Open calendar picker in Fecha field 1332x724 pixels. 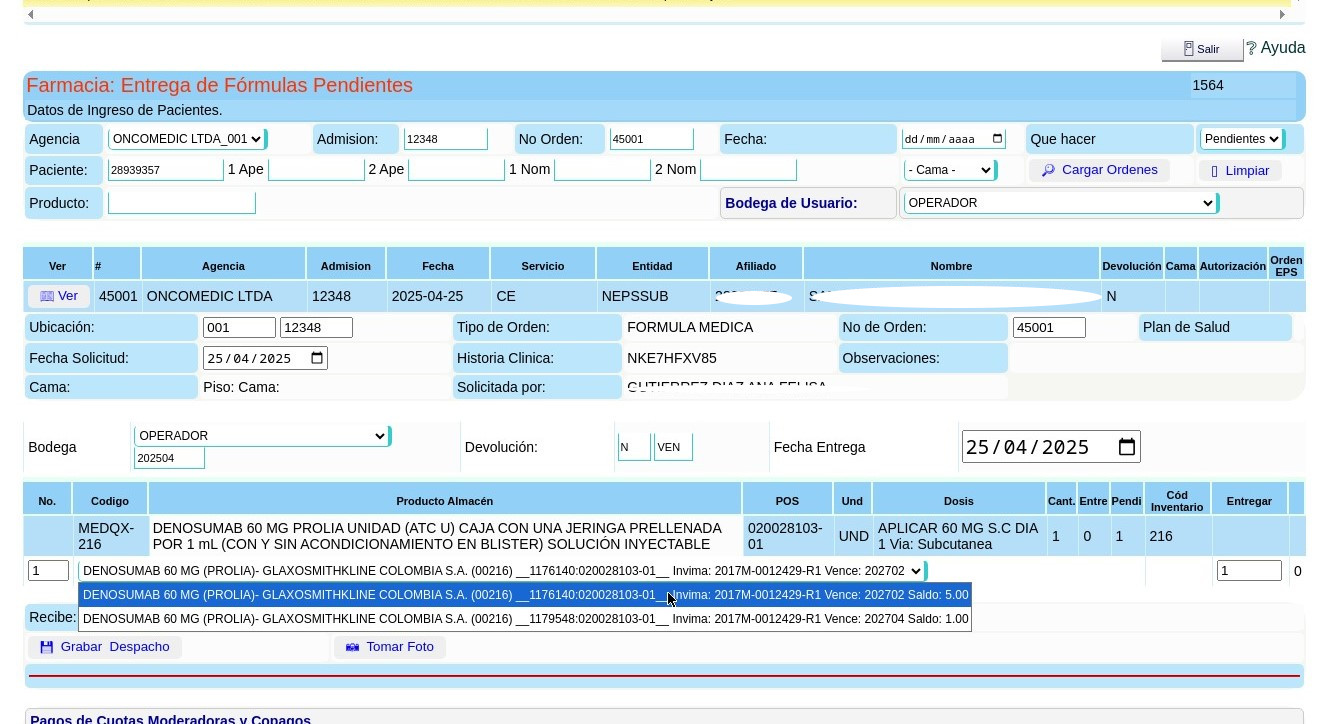click(x=997, y=139)
